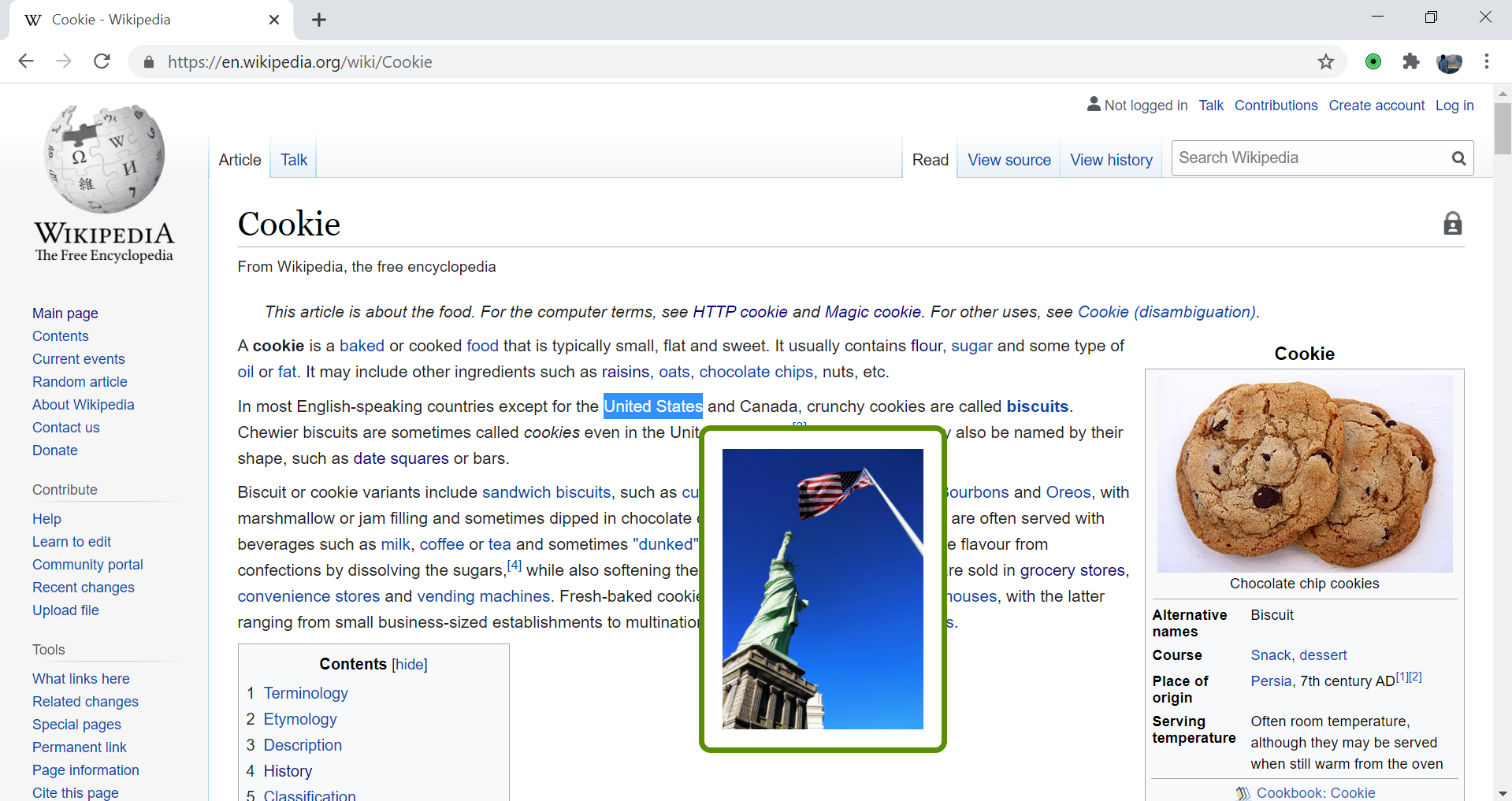Click the Oreos link
This screenshot has width=1512, height=801.
pyautogui.click(x=1068, y=492)
